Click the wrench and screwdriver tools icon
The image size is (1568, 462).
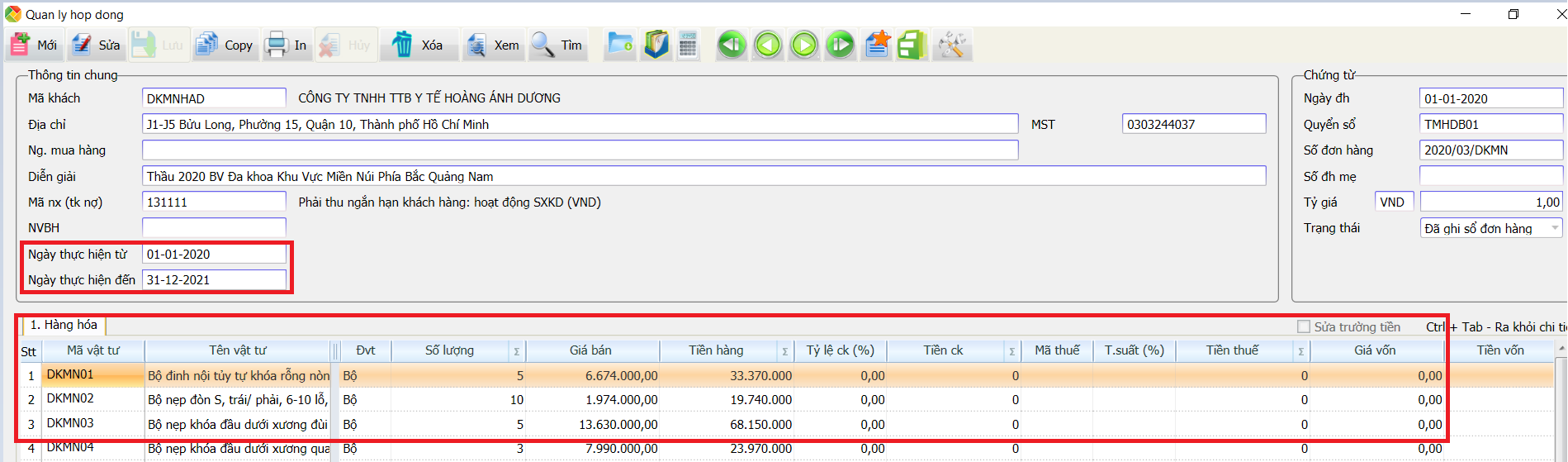point(952,45)
